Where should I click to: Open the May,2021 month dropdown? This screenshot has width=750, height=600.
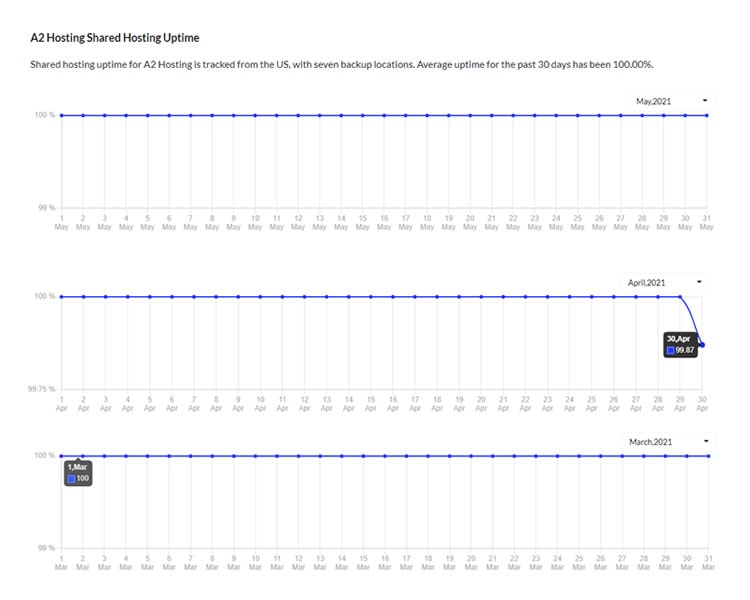(671, 101)
